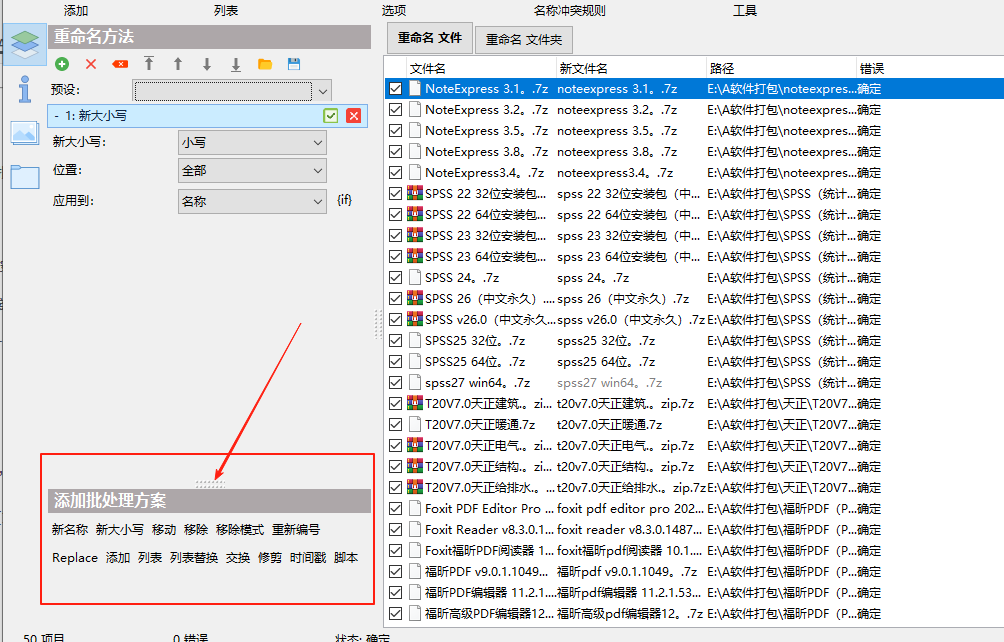Clear all methods with red eraser icon
Viewport: 1004px width, 642px height.
coord(120,64)
